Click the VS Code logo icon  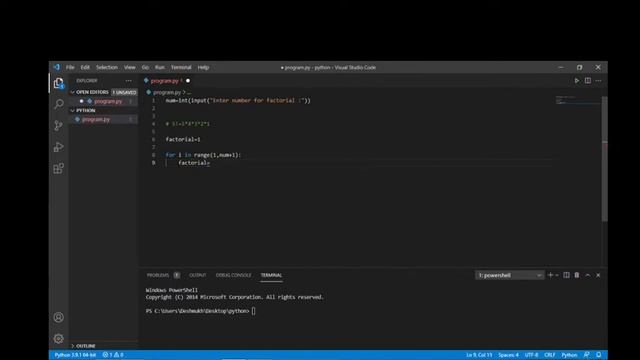pyautogui.click(x=57, y=67)
